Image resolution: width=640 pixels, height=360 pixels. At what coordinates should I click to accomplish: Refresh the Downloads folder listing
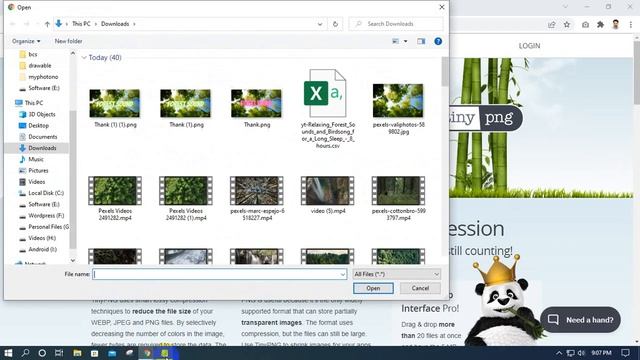tap(335, 24)
